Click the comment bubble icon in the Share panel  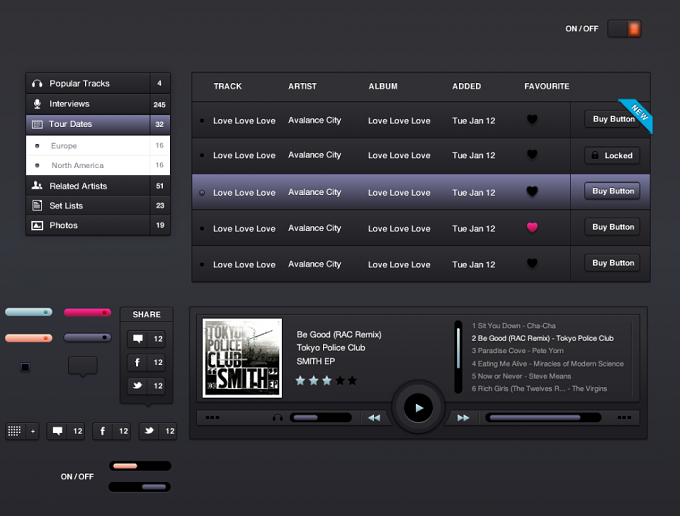point(137,339)
